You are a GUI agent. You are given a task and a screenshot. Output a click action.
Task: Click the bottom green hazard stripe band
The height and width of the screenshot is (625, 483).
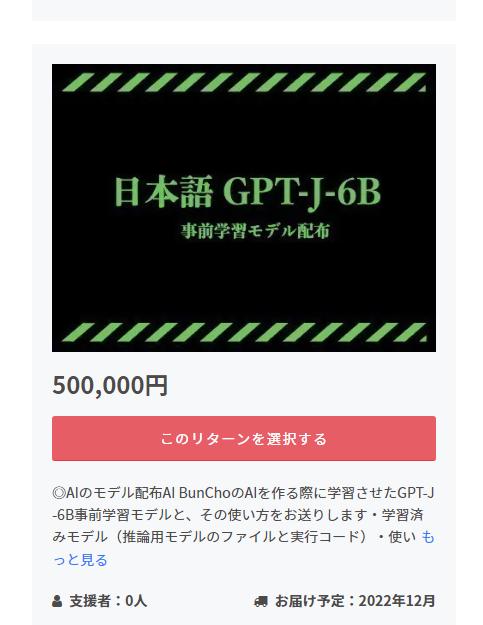pos(244,332)
